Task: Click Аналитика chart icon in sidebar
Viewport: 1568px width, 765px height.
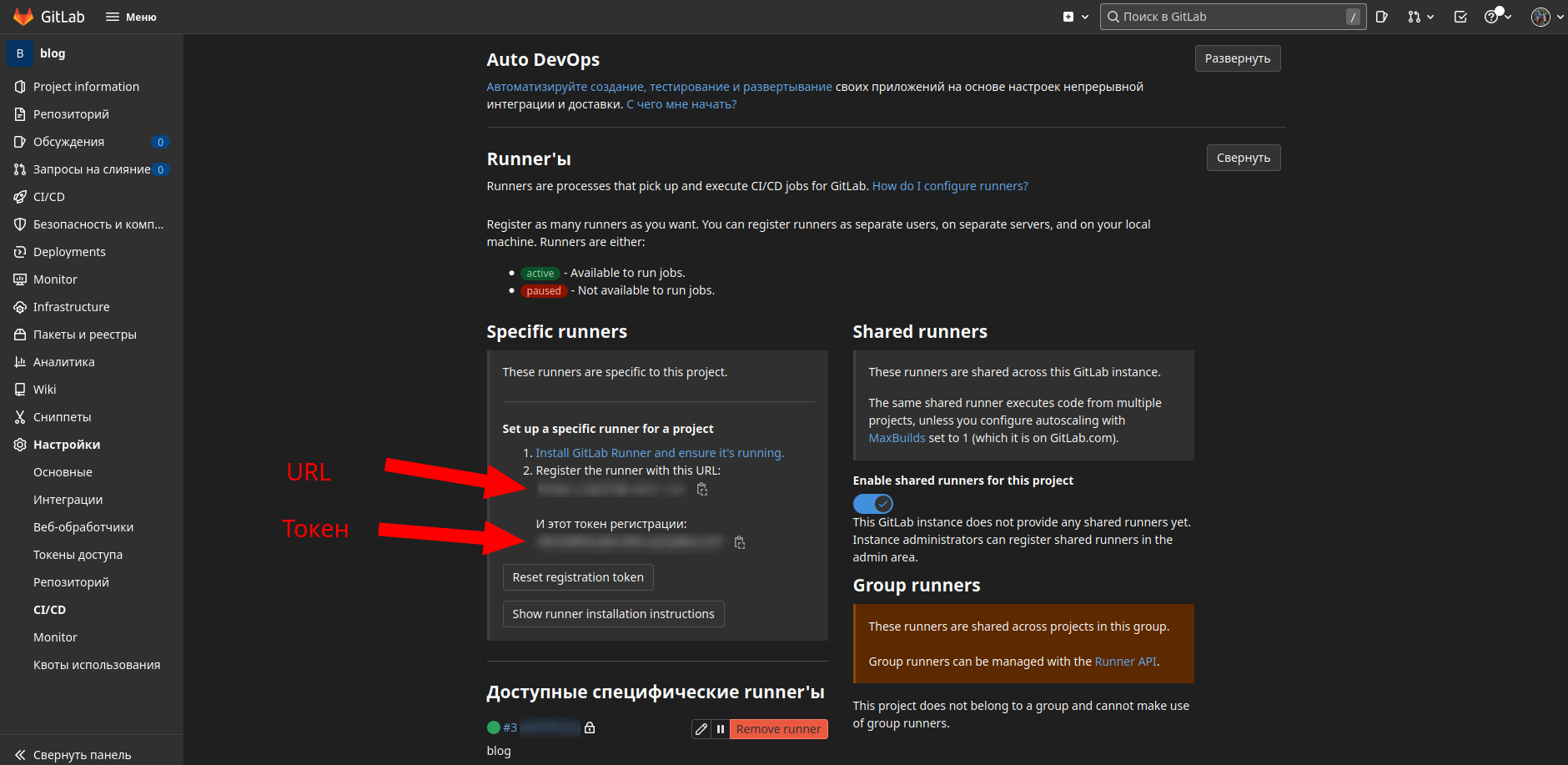Action: (x=20, y=362)
